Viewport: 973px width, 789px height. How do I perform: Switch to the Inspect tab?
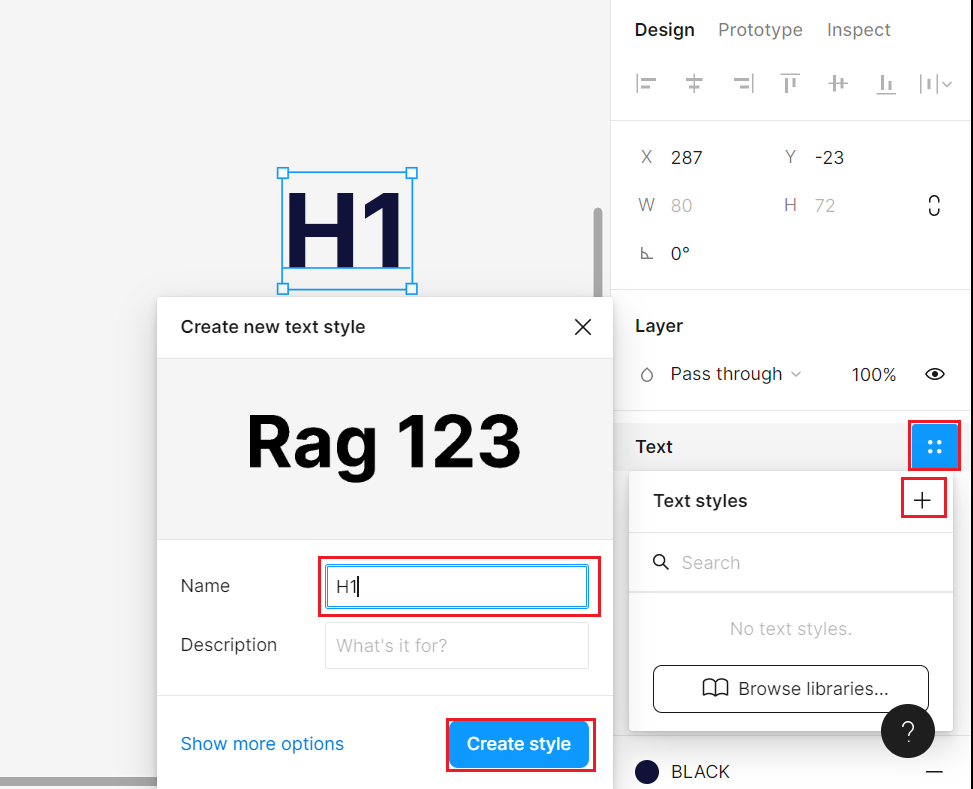858,30
